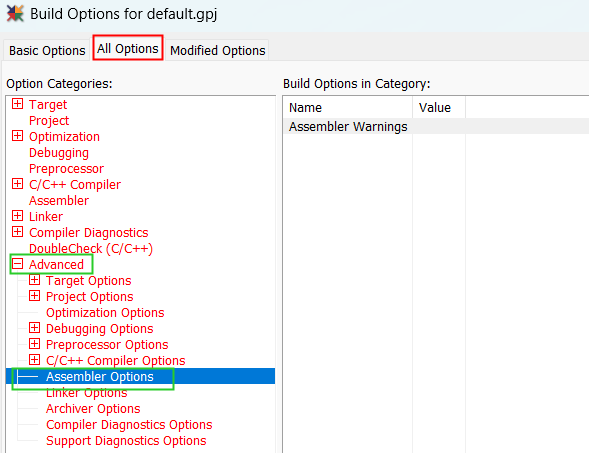Choose Support Diagnostics Options
The height and width of the screenshot is (453, 589).
126,441
